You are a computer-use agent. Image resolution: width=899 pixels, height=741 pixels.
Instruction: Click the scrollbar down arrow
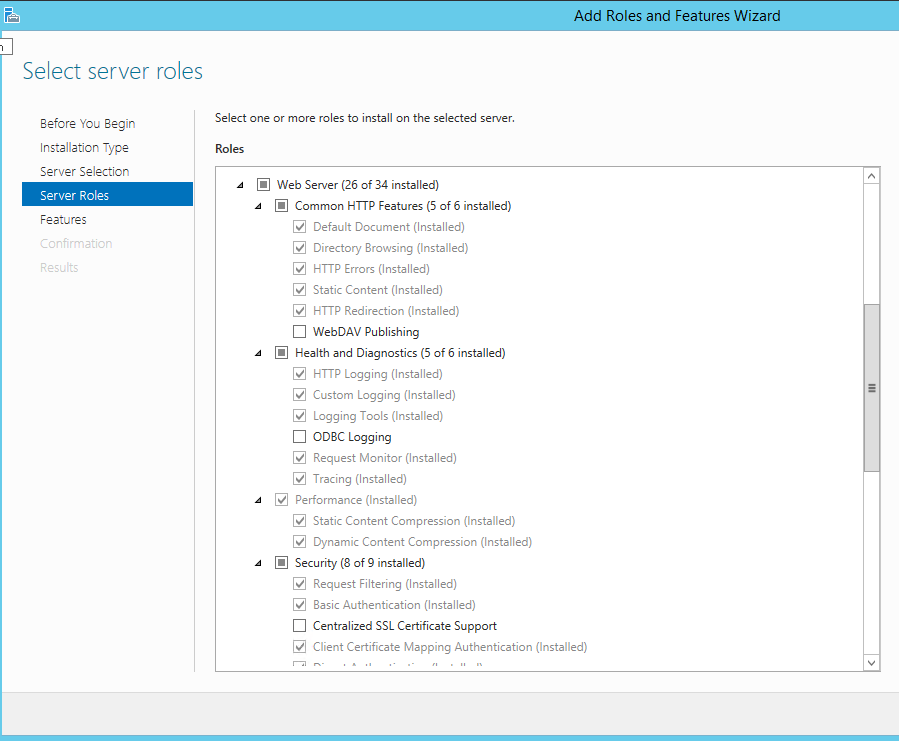(870, 662)
